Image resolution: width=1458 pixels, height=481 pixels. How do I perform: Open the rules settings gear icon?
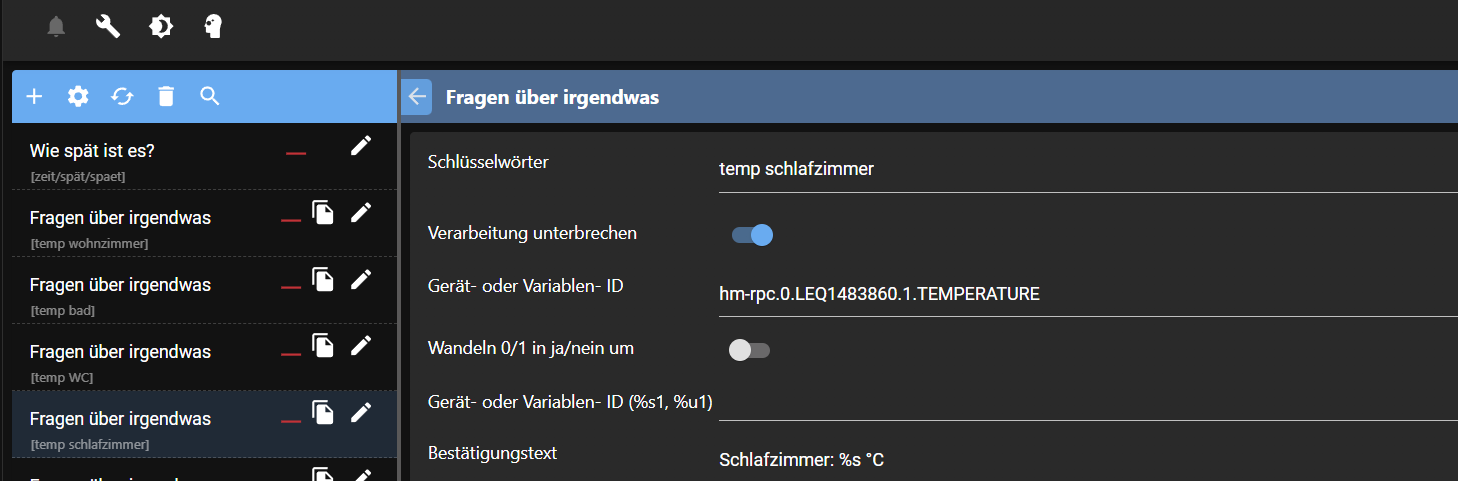coord(78,96)
